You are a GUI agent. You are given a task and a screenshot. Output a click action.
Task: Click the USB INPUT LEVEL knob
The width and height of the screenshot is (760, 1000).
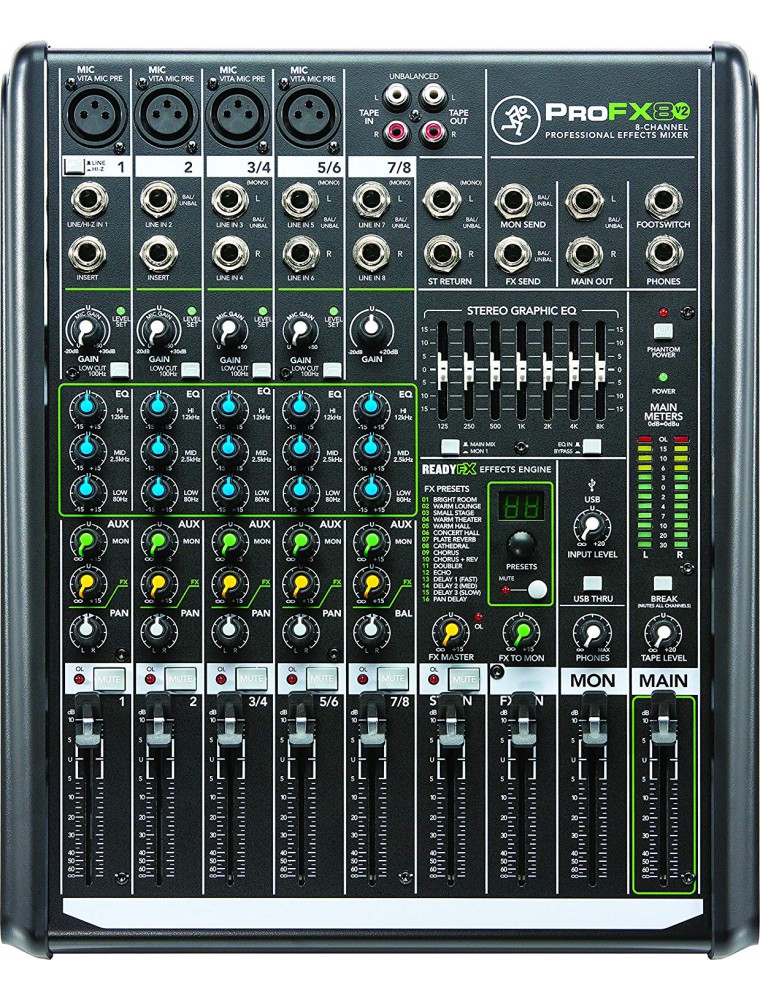pyautogui.click(x=592, y=526)
